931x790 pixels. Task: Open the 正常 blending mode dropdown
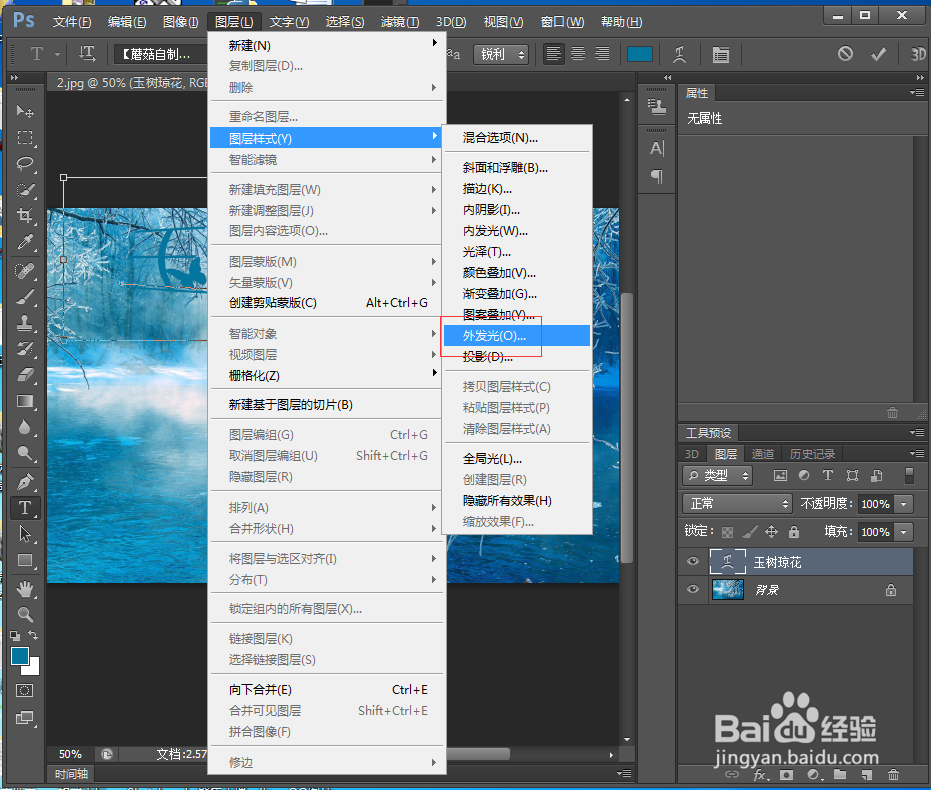737,503
